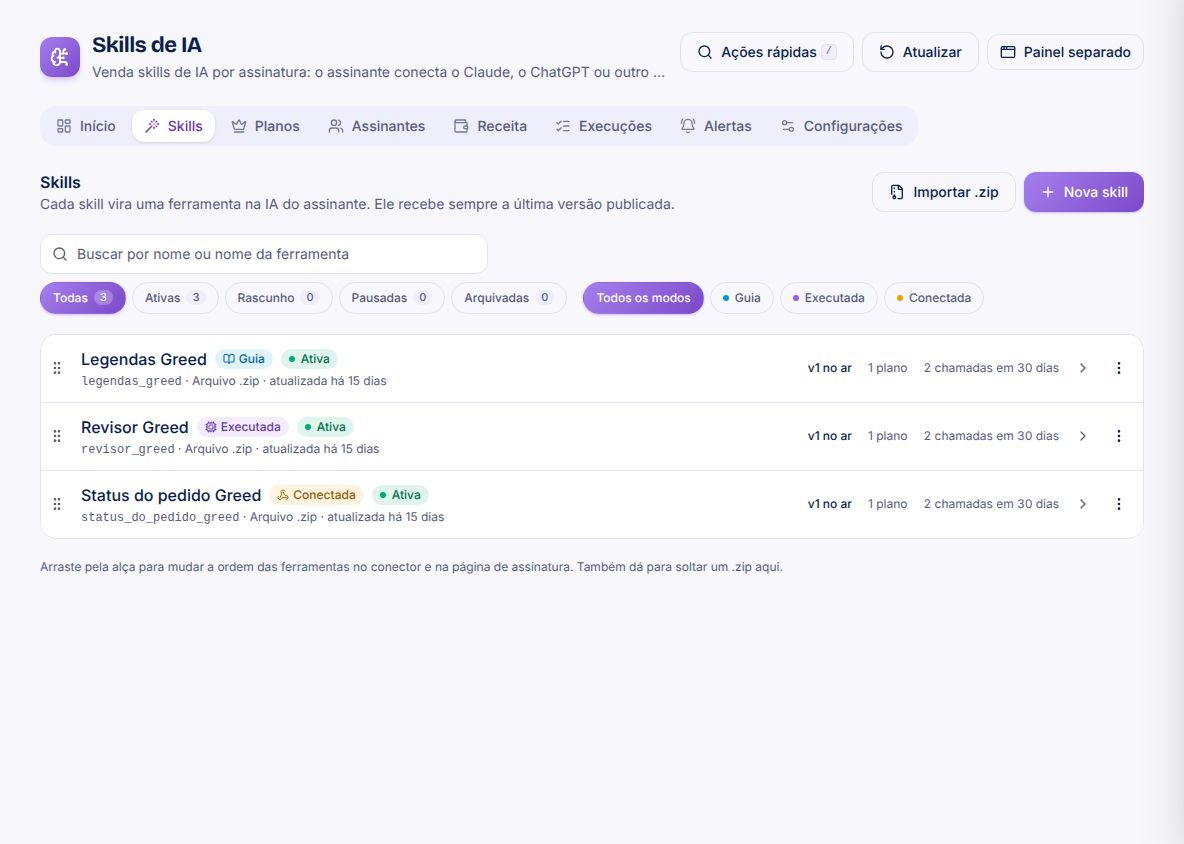Open the three-dot menu for Status do pedido Greed

[x=1118, y=504]
